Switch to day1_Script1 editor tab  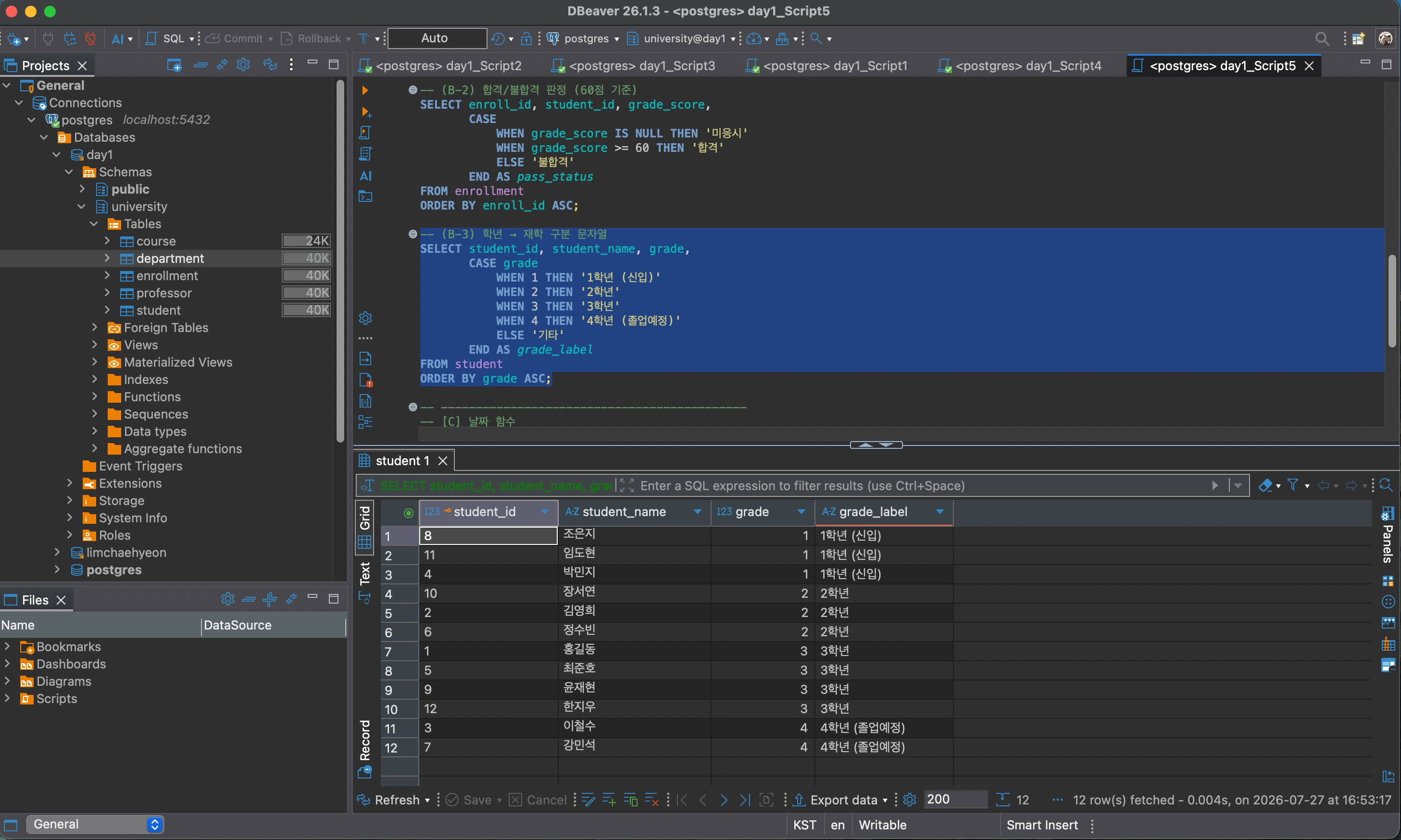[x=827, y=66]
